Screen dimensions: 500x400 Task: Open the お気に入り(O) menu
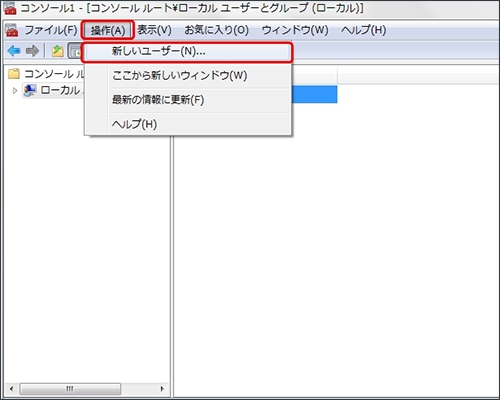coord(216,30)
